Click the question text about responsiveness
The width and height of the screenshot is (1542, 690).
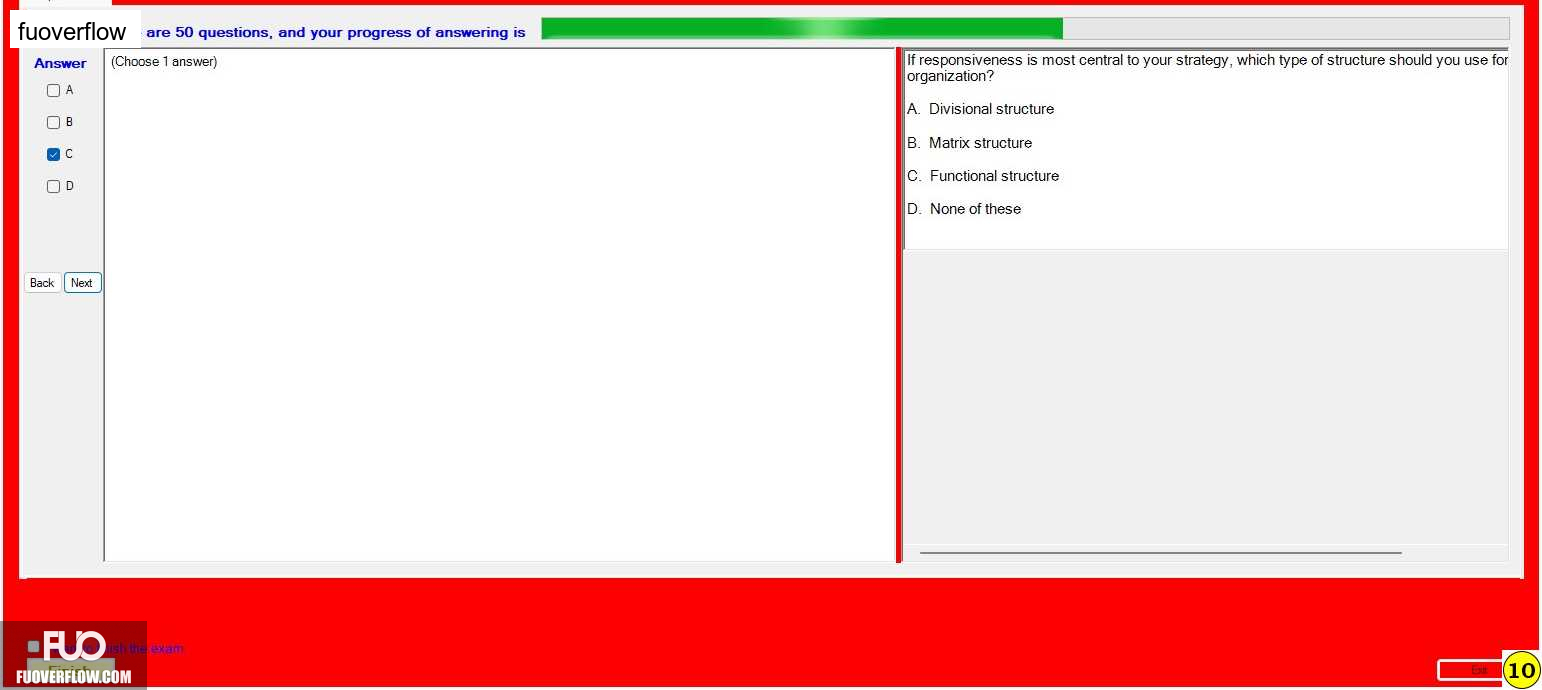1207,68
